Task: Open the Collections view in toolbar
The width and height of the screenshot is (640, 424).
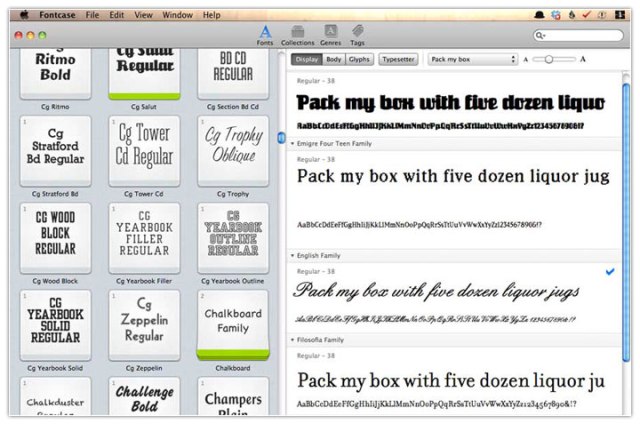Action: coord(297,35)
